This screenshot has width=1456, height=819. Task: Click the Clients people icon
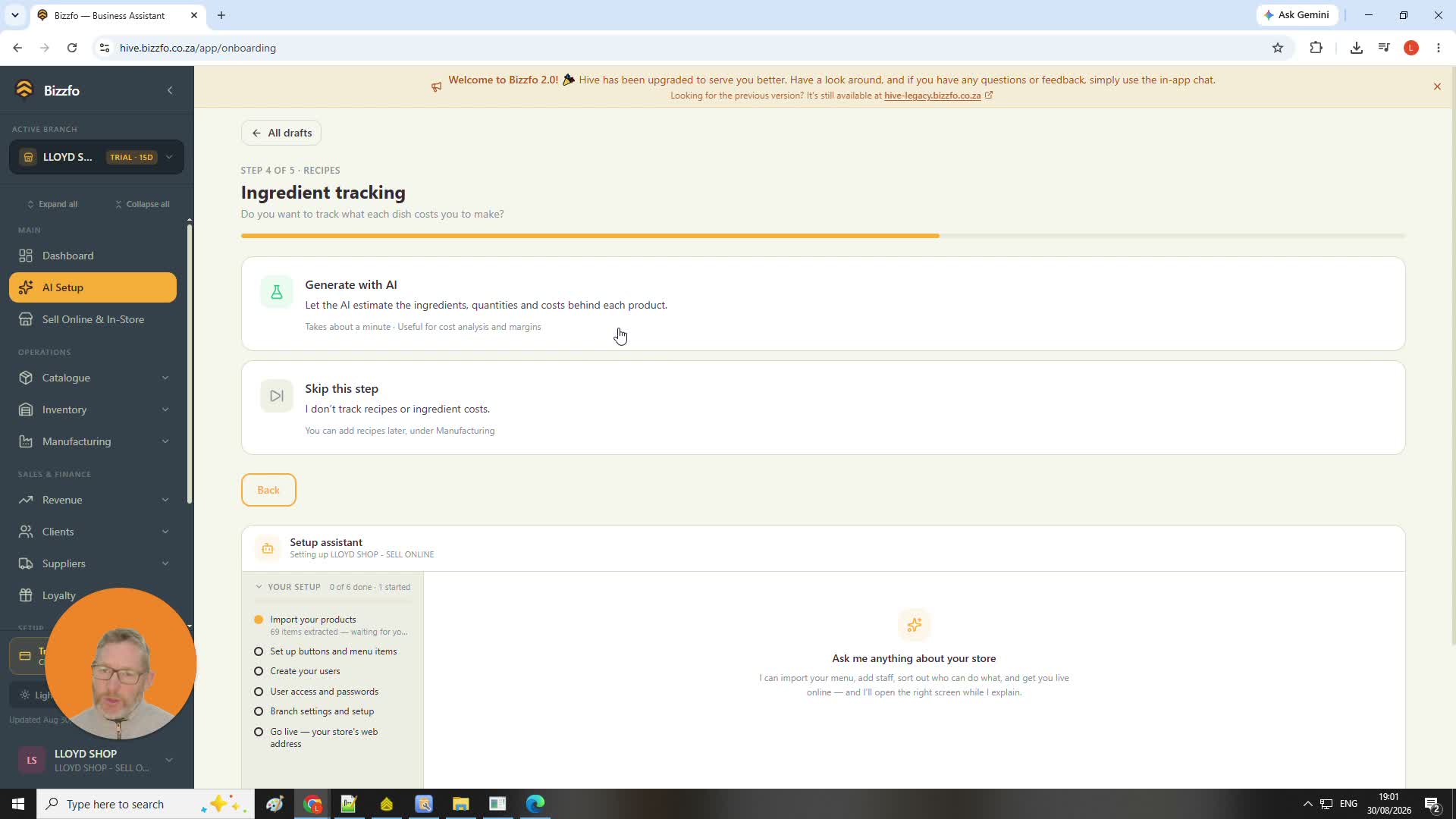26,532
